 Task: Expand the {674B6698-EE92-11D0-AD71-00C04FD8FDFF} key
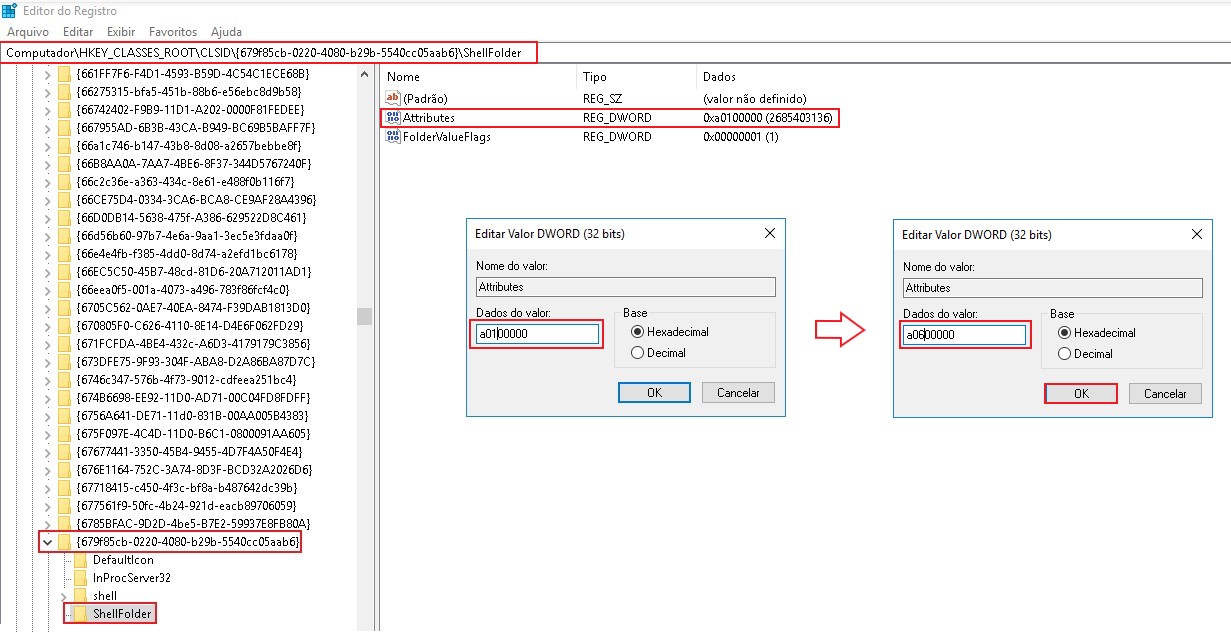47,398
